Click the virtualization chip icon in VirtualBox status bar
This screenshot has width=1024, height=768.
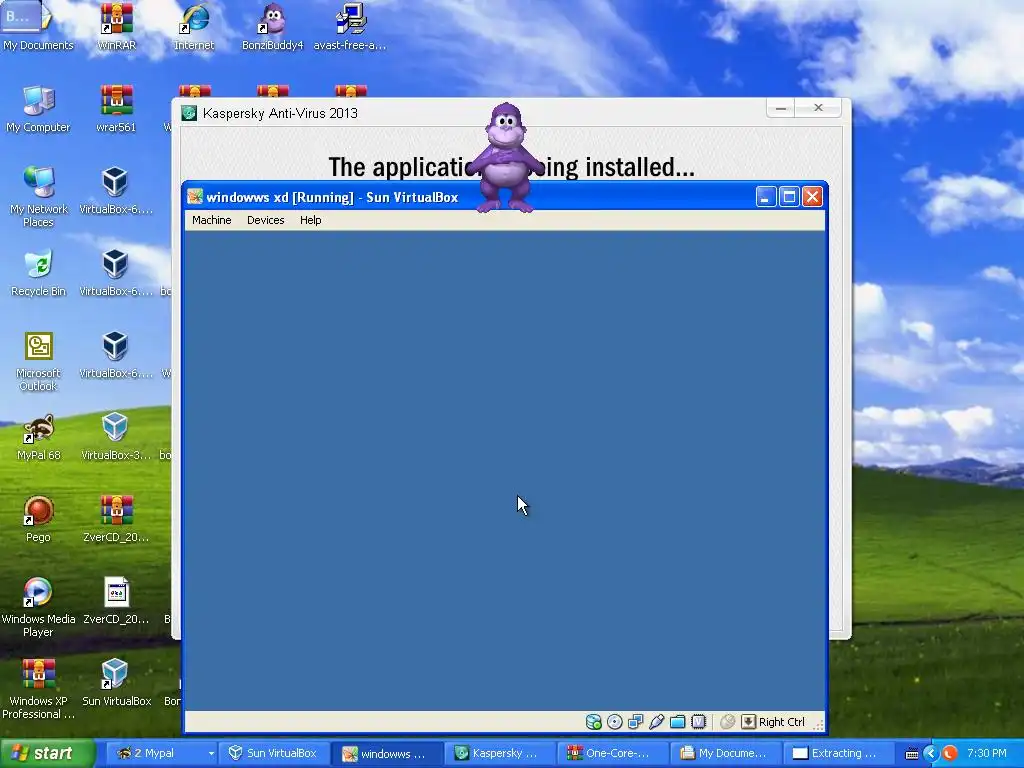[699, 722]
